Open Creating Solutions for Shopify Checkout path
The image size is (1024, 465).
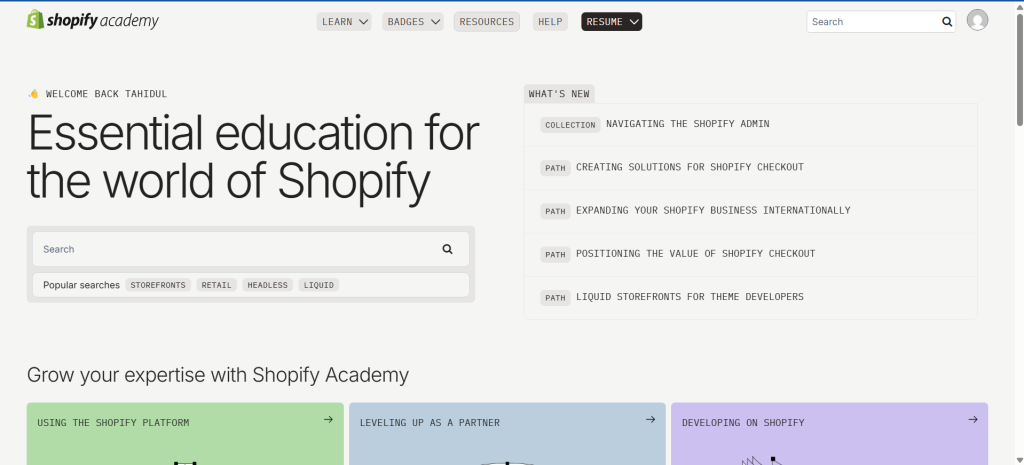[x=689, y=167]
